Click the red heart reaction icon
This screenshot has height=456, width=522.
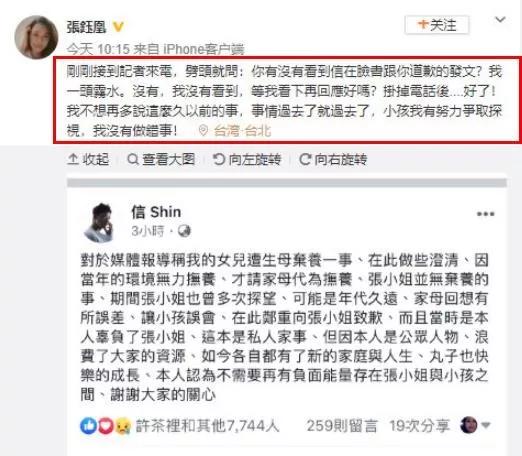[105, 426]
